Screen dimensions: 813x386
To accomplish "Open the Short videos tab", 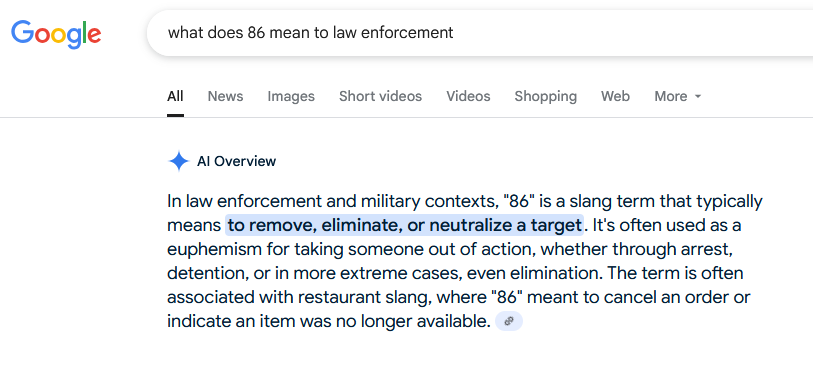I will 380,96.
